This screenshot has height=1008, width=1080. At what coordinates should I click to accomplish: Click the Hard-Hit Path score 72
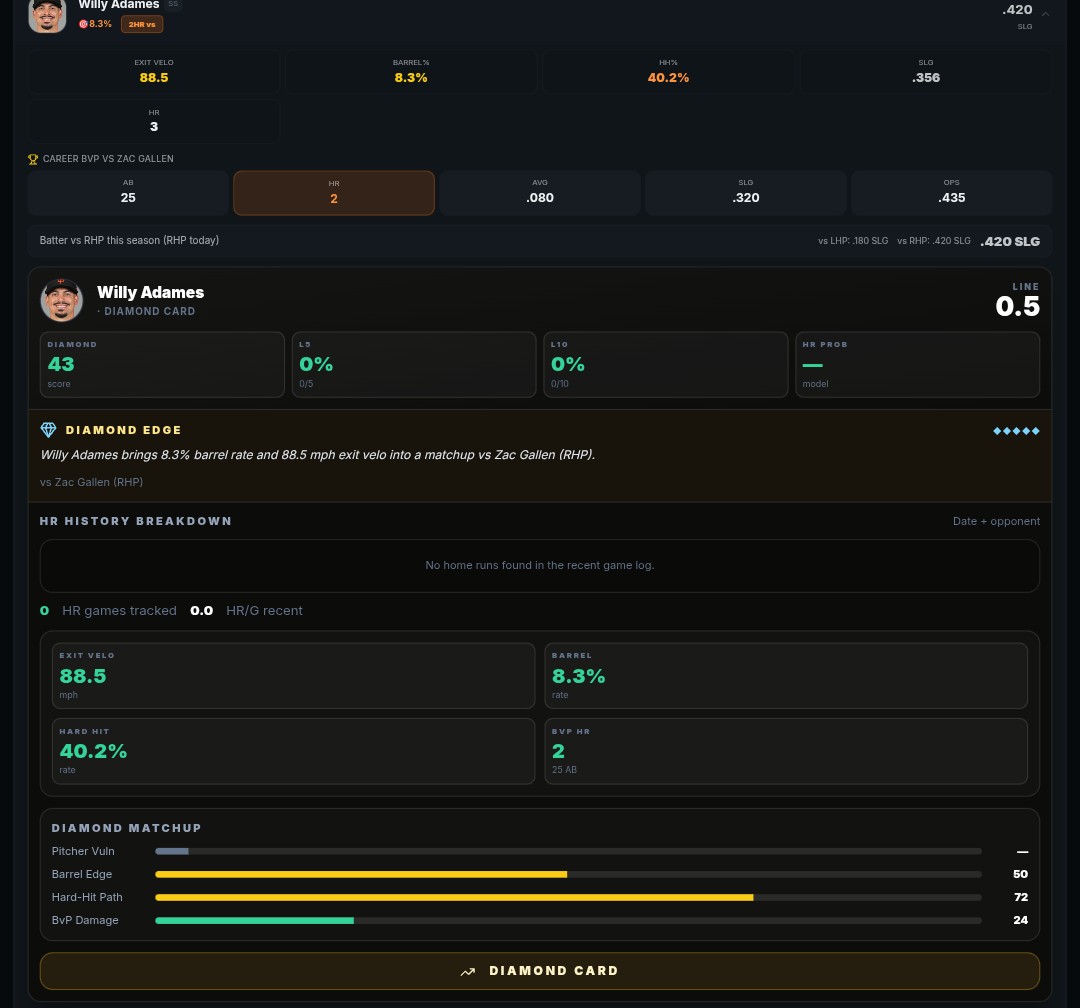[1021, 897]
